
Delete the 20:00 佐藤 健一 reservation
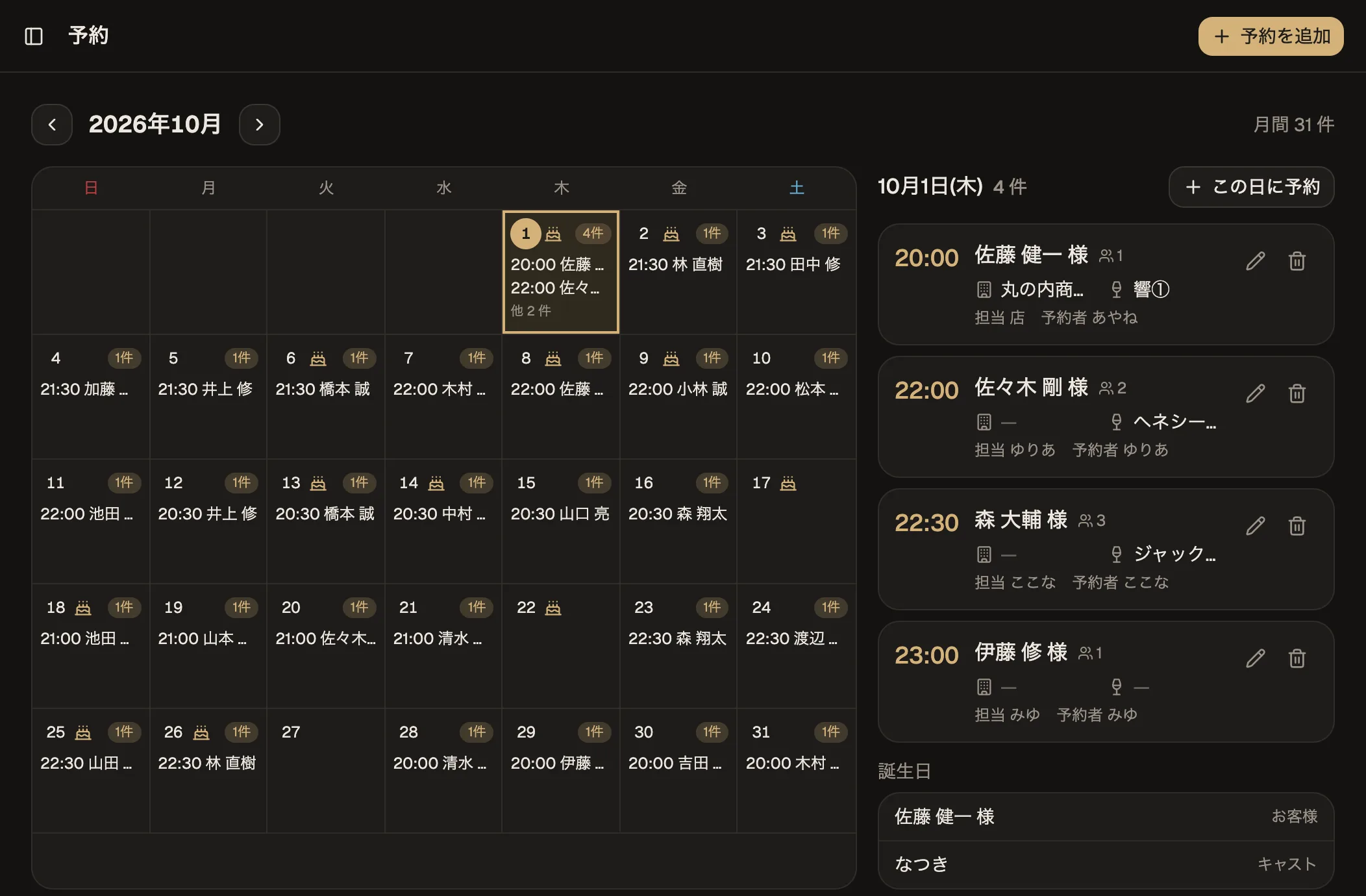pyautogui.click(x=1297, y=261)
